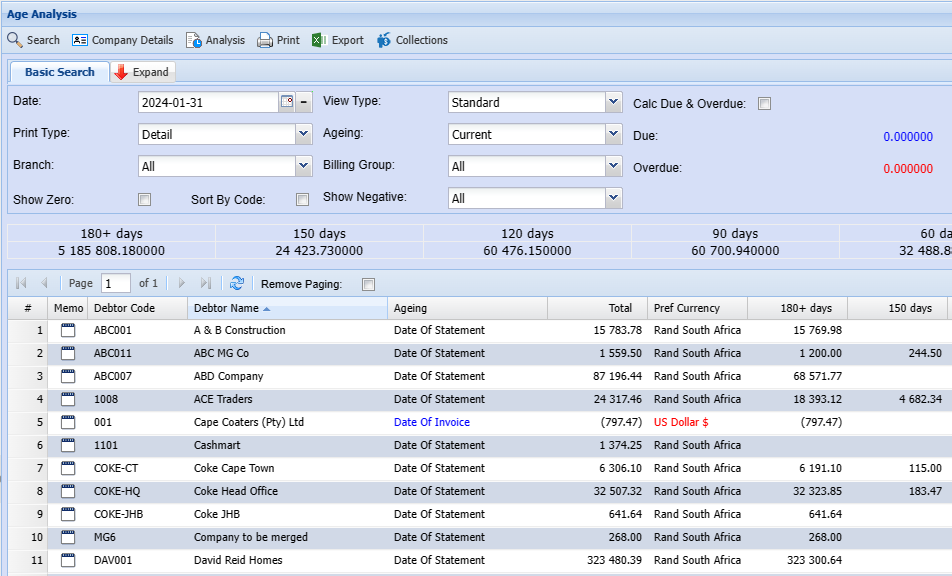Open the Billing Group dropdown
Viewport: 952px width, 576px height.
click(x=614, y=166)
